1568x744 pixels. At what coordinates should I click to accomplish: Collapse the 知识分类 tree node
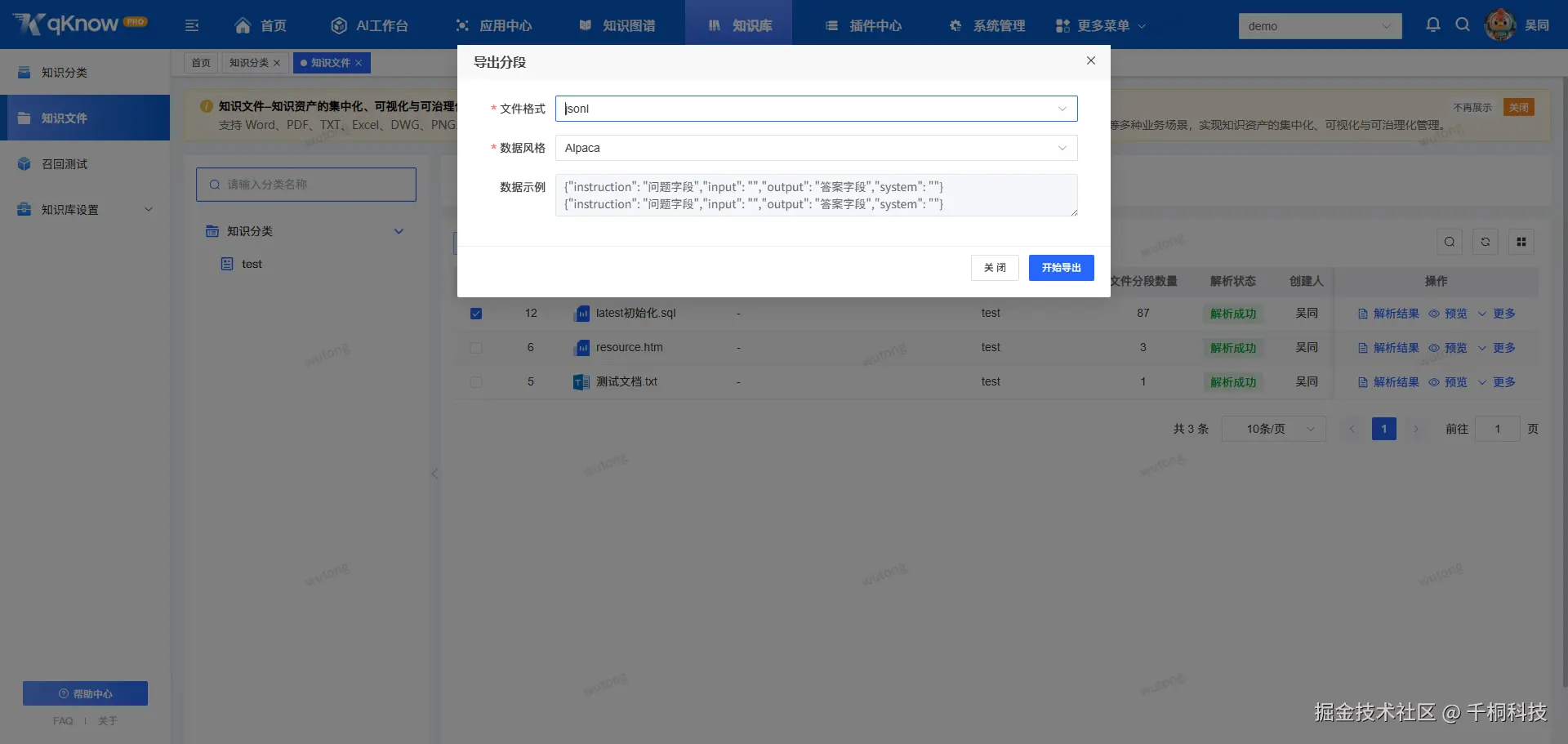tap(399, 231)
